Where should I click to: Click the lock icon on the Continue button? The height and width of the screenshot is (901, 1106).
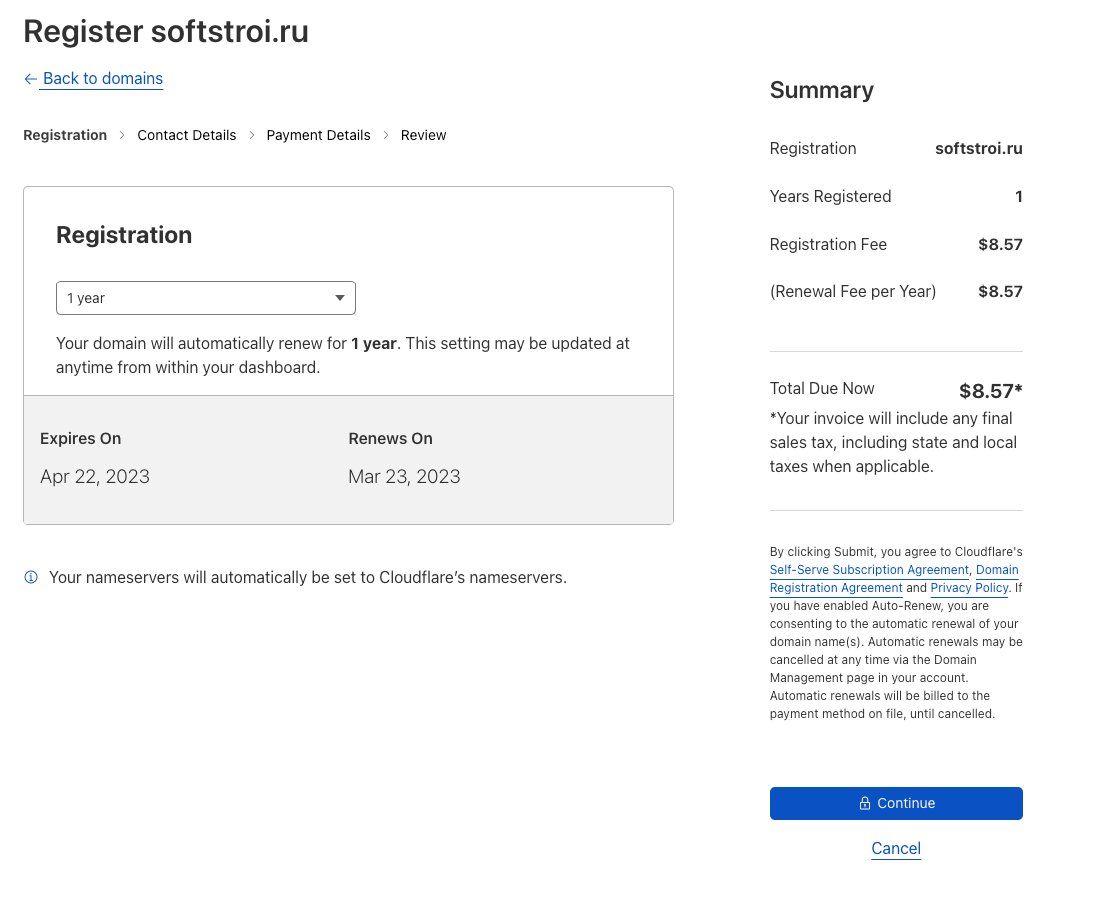coord(865,804)
